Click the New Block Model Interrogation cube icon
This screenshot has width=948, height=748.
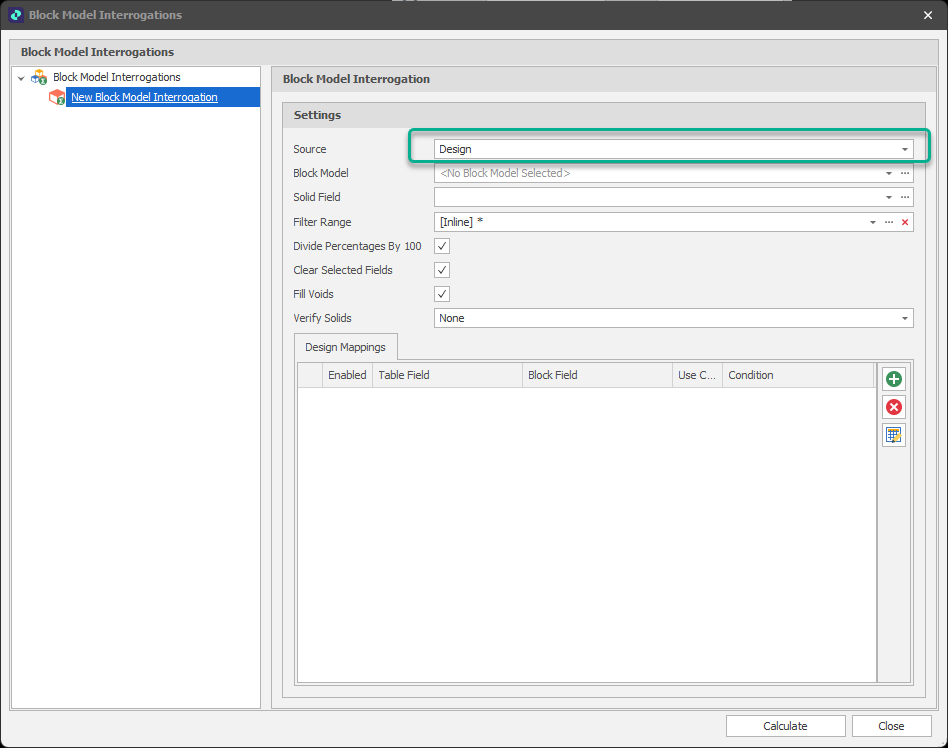click(x=57, y=97)
